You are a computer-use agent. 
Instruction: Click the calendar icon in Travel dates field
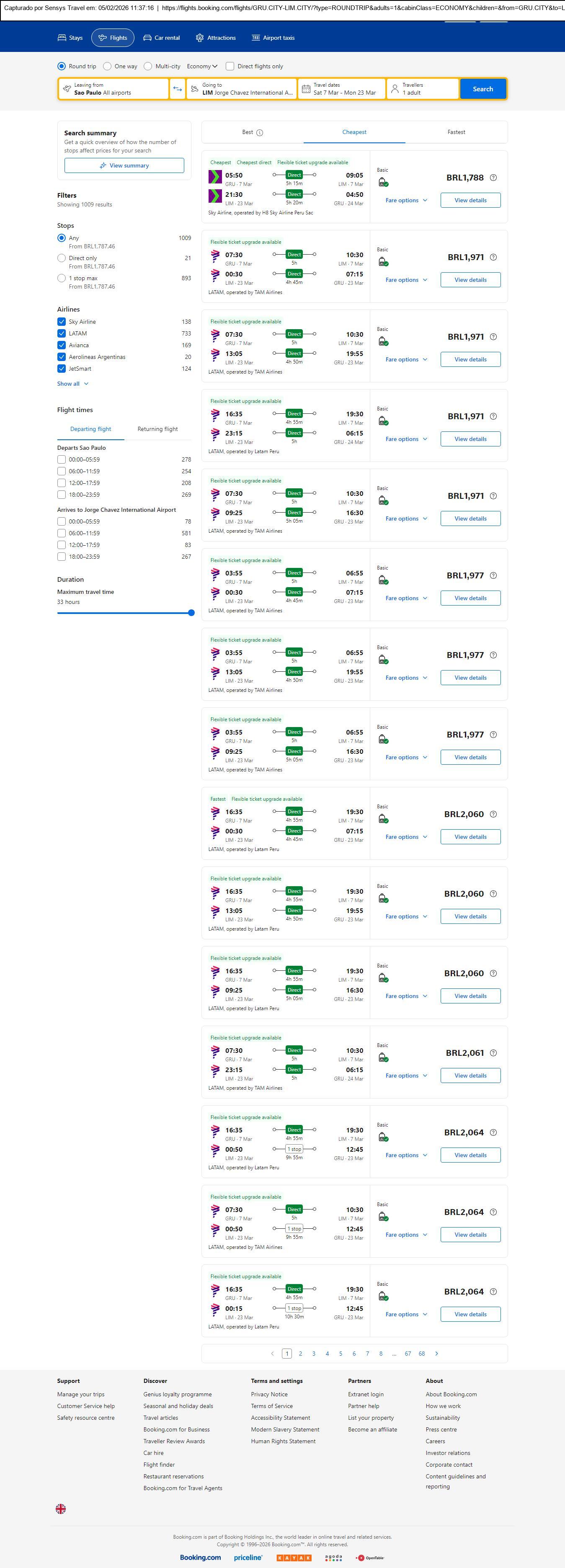point(306,89)
